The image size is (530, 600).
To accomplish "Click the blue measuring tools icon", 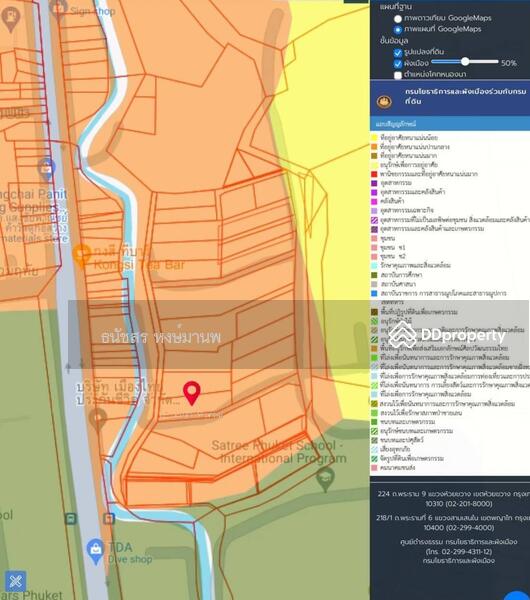I will tap(15, 581).
